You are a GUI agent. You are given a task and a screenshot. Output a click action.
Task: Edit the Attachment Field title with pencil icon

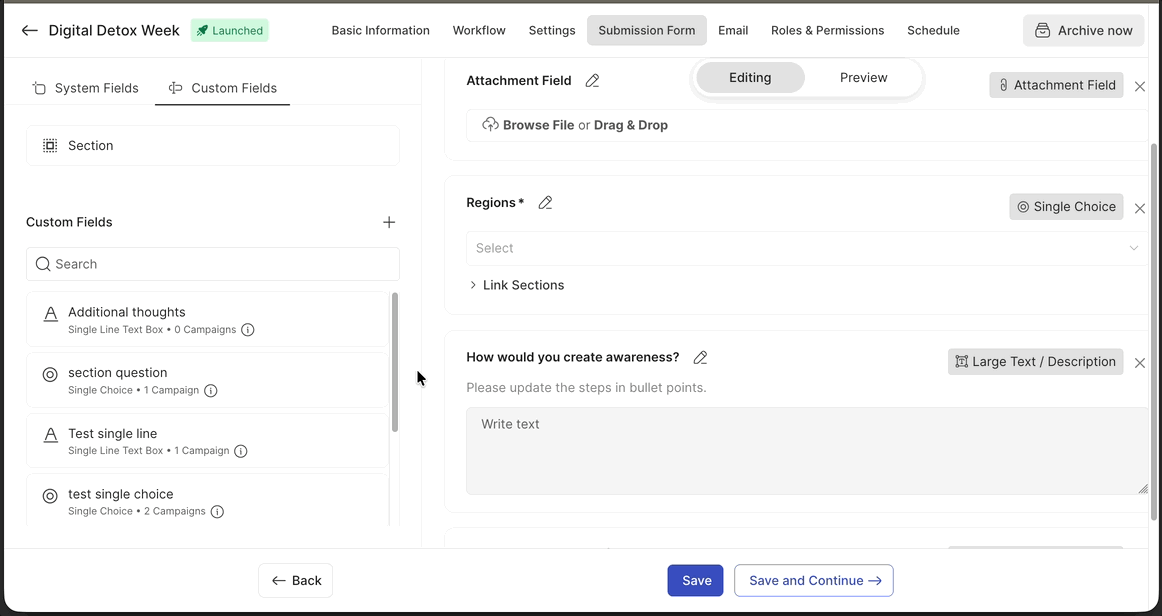592,80
